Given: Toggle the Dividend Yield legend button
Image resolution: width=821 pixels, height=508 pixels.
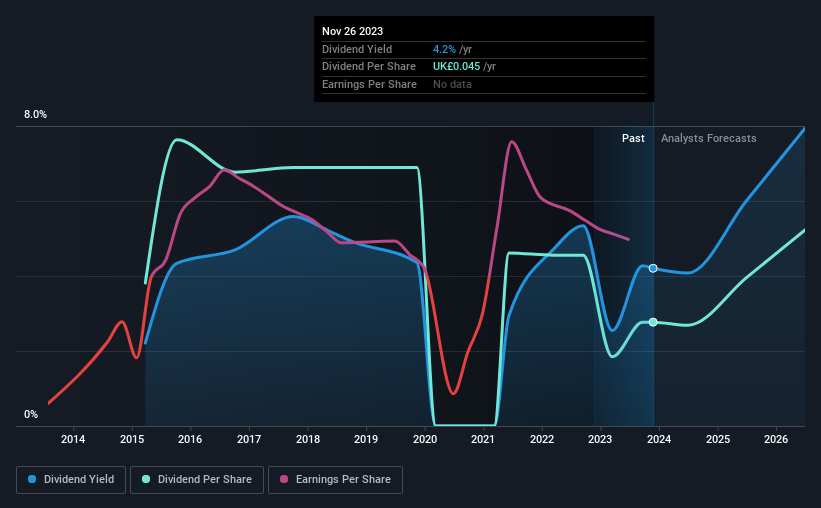Looking at the screenshot, I should tap(71, 480).
